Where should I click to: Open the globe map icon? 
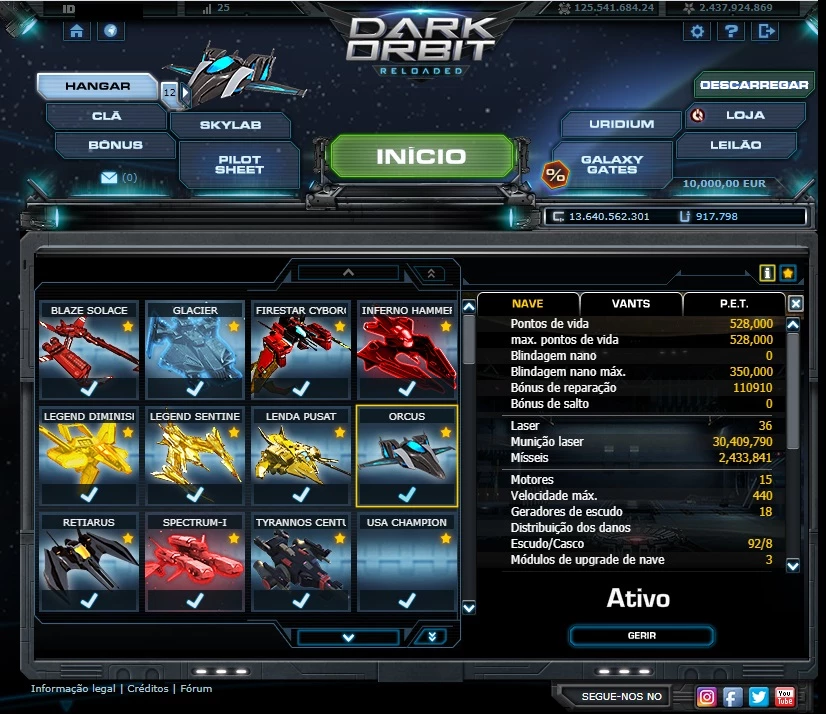[111, 31]
